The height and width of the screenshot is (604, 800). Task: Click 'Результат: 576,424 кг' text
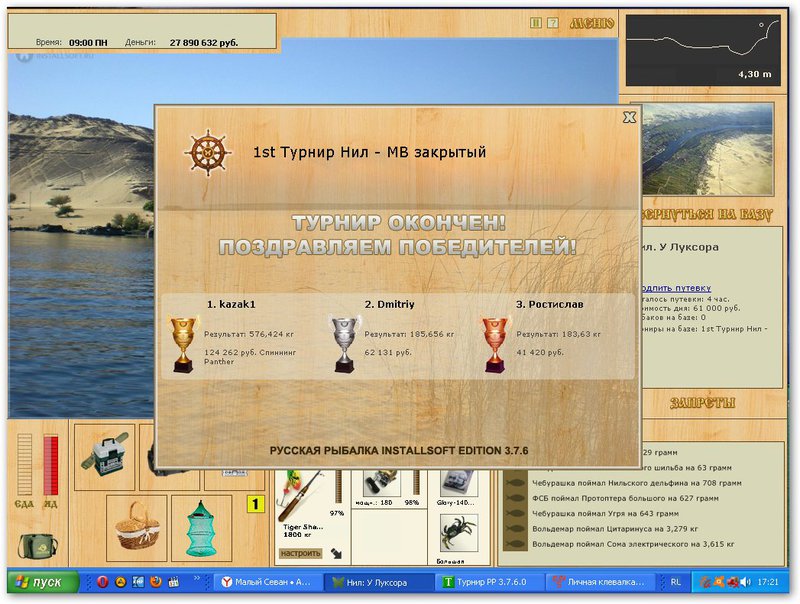tap(248, 334)
